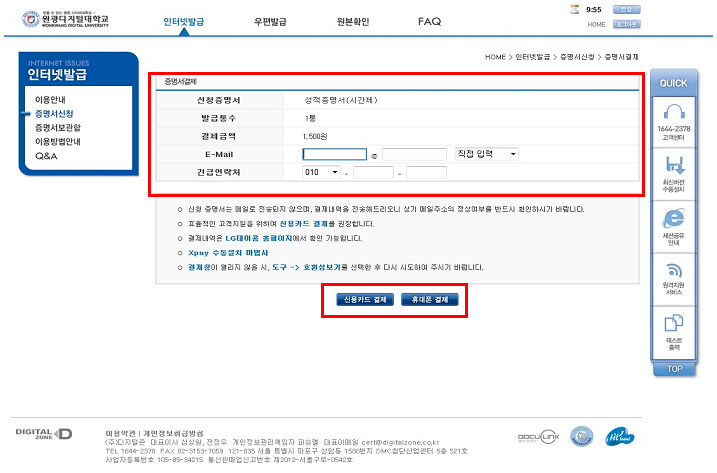The height and width of the screenshot is (473, 717).
Task: Click the Digital Zone footer logo
Action: pyautogui.click(x=44, y=434)
